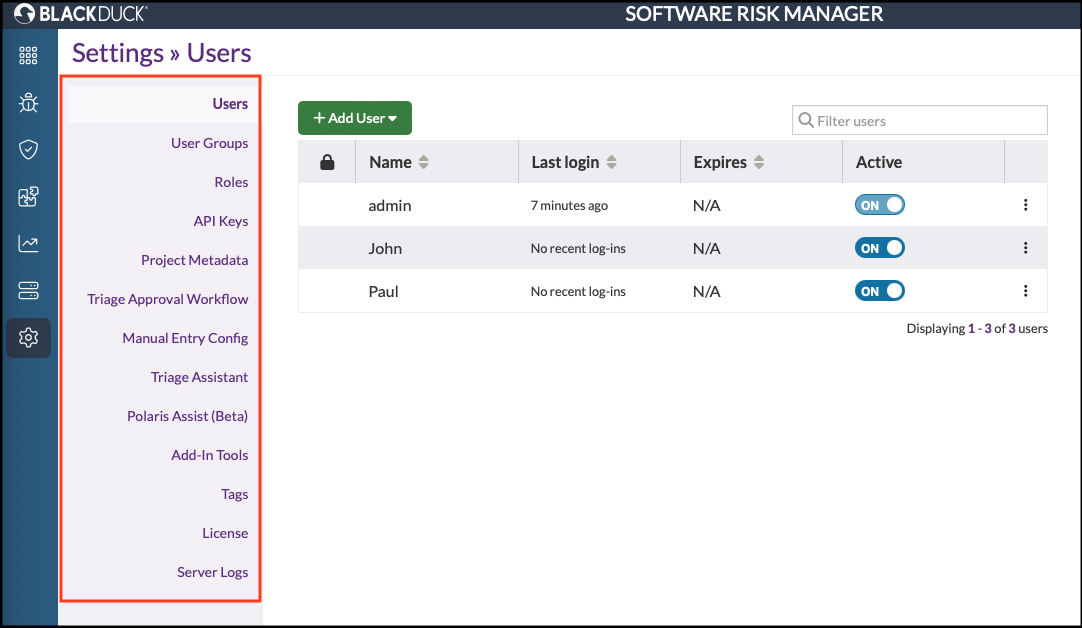This screenshot has width=1082, height=628.
Task: Go to Triage Assistant settings
Action: click(x=199, y=377)
